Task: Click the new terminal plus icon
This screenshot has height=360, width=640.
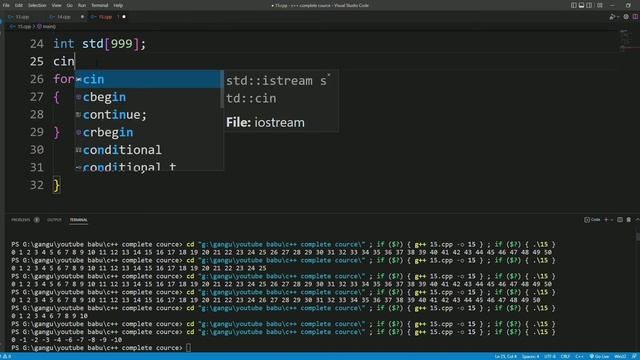Action: click(606, 220)
